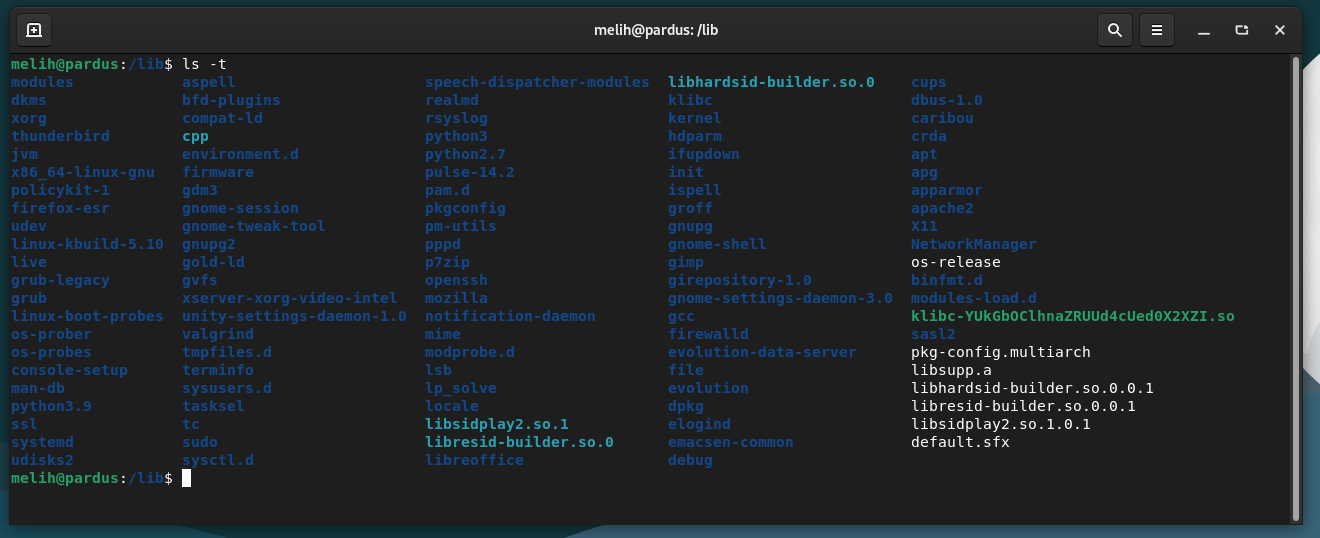Viewport: 1320px width, 538px height.
Task: Click the thunderbird directory name
Action: pos(60,136)
